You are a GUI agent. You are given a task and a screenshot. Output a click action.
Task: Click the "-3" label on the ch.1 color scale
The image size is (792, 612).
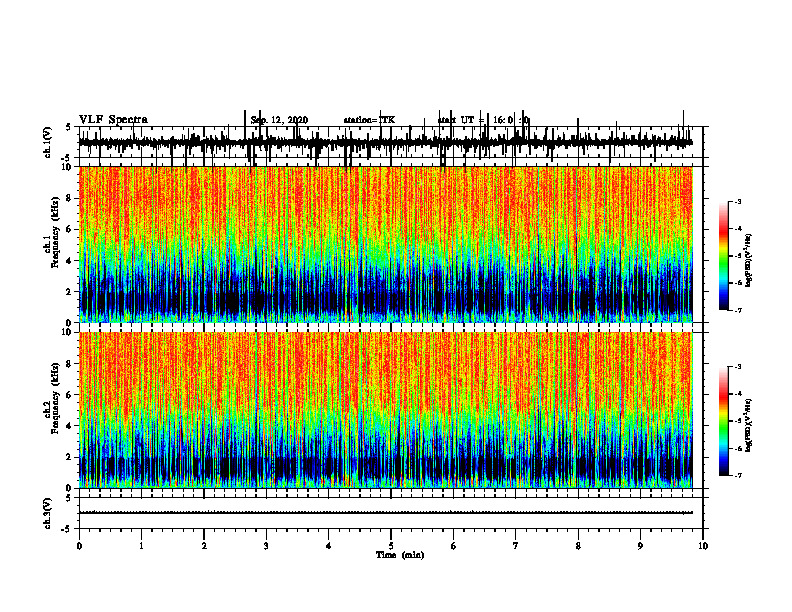point(737,201)
